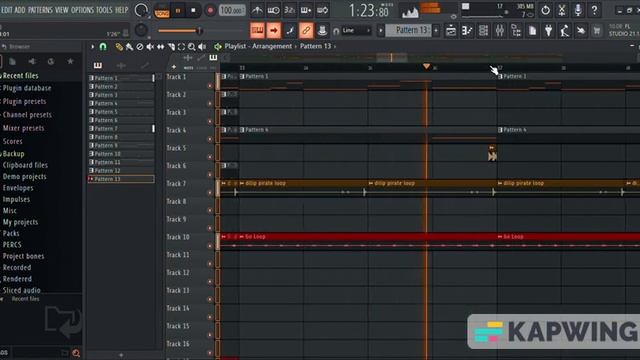Open the Channel rack icon
The image size is (640, 360).
pos(483,31)
